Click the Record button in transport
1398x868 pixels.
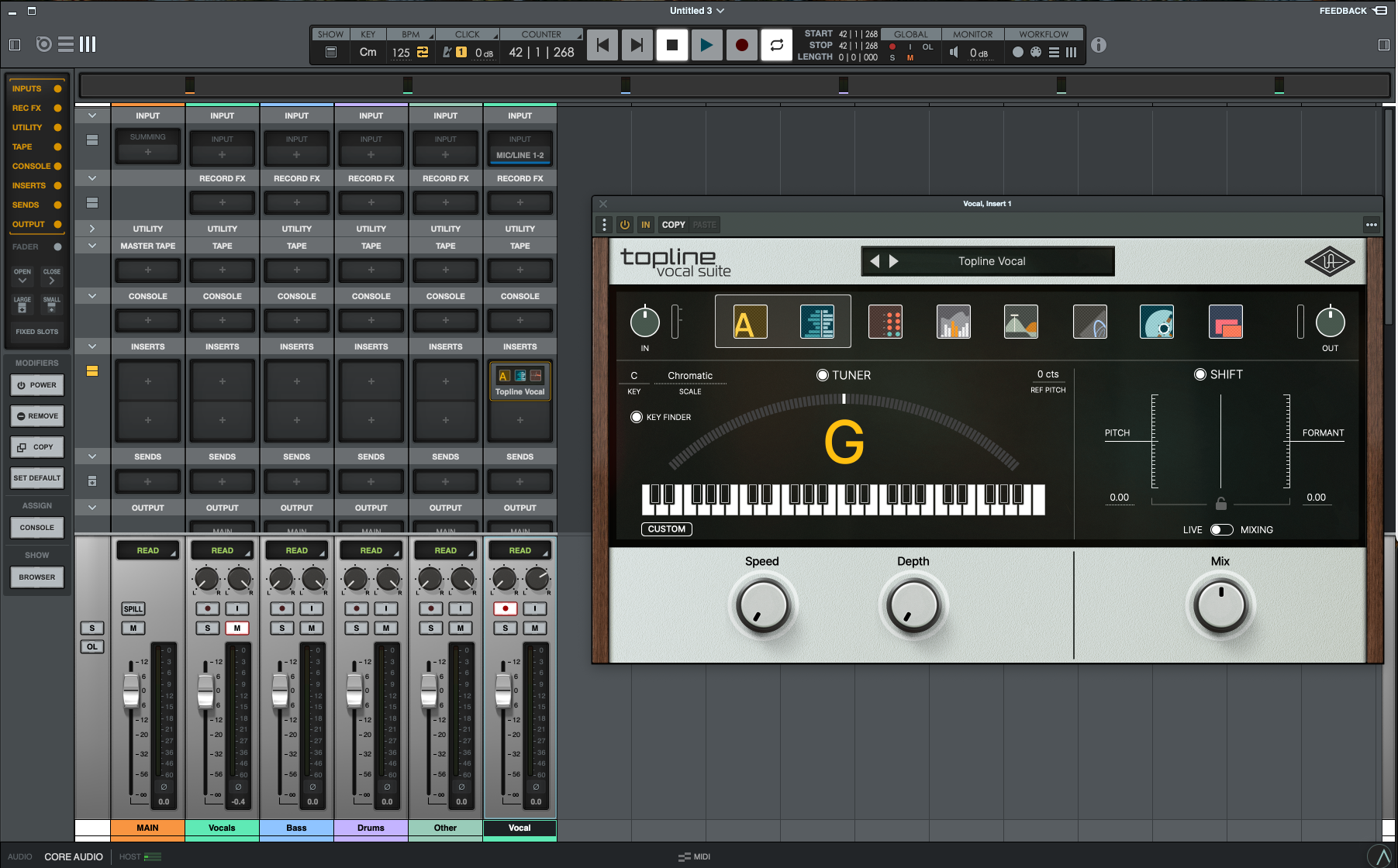click(742, 45)
